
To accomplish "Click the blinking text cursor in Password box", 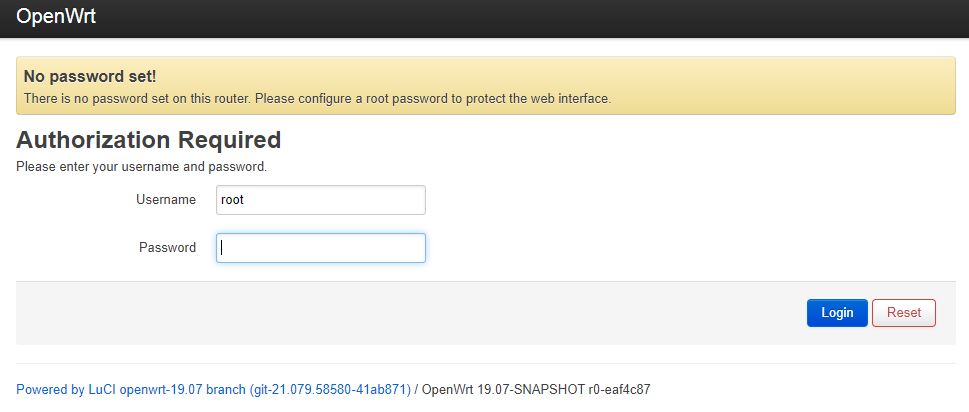I will [222, 248].
